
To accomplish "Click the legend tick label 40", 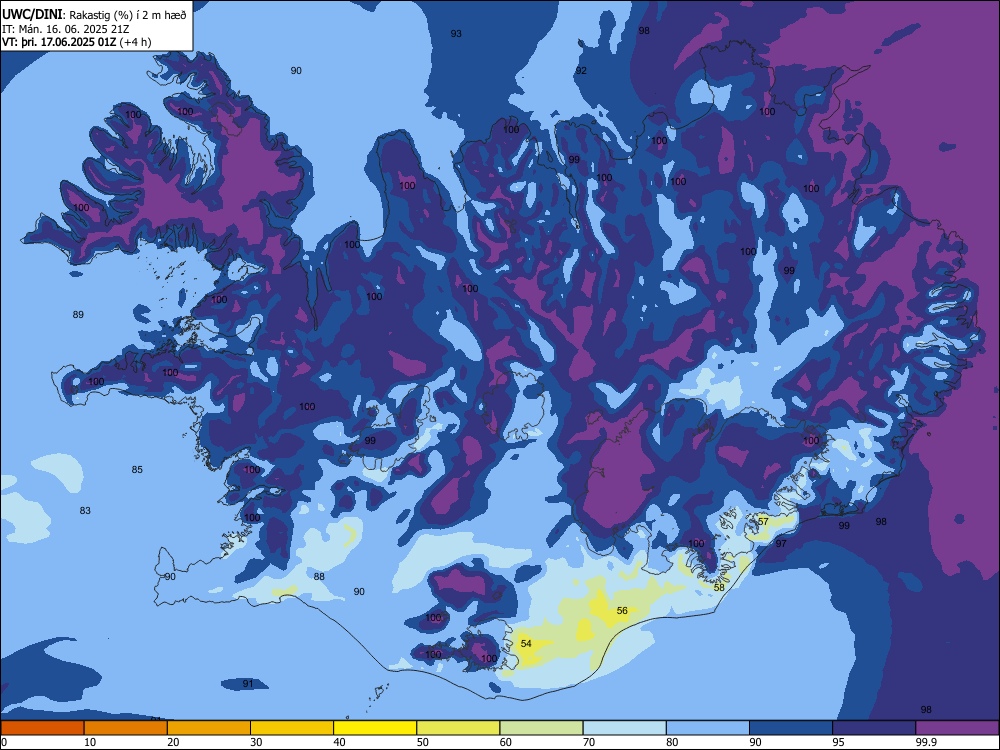I will tap(339, 742).
